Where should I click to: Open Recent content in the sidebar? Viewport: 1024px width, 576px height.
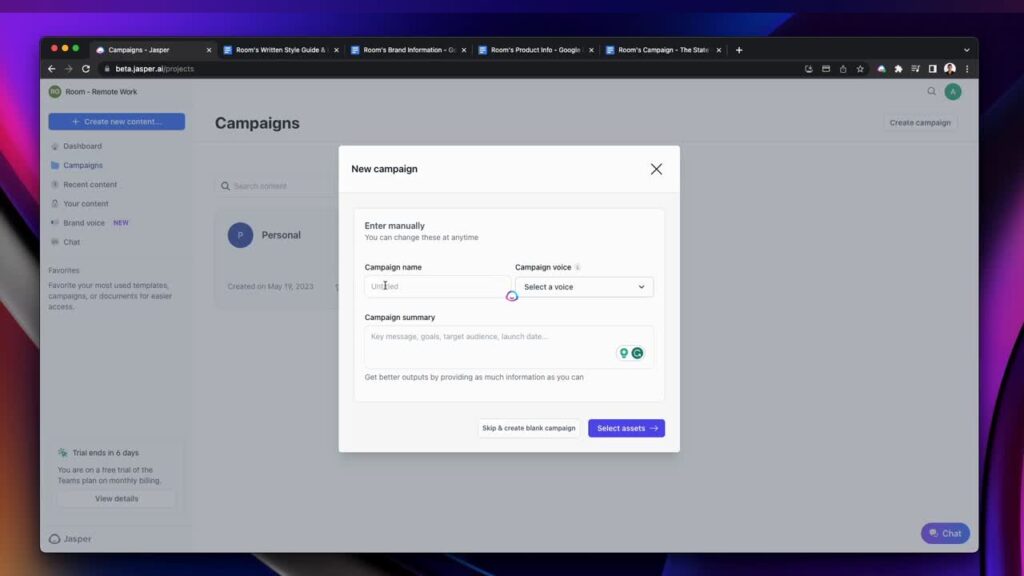pos(90,184)
